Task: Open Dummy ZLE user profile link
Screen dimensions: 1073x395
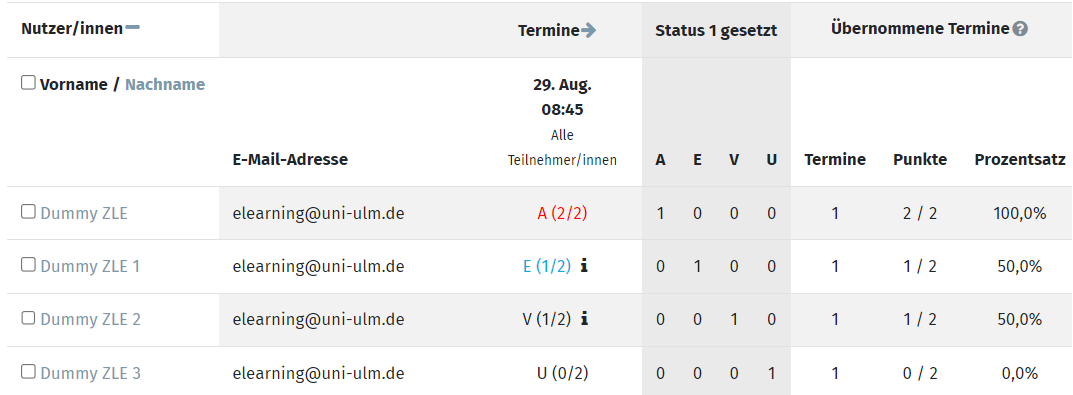Action: pos(84,213)
